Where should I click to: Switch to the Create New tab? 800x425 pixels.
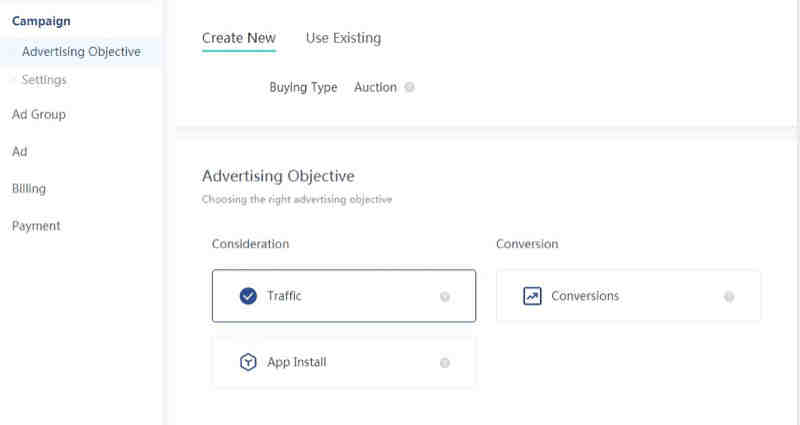click(x=239, y=38)
